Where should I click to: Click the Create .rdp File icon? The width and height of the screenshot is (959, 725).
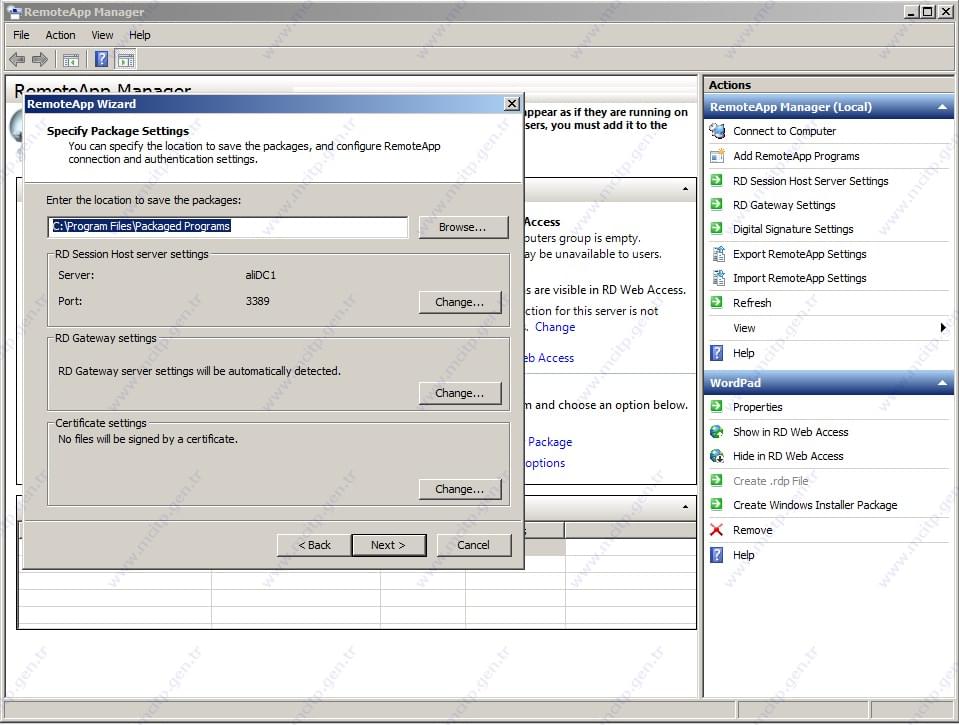coord(717,480)
